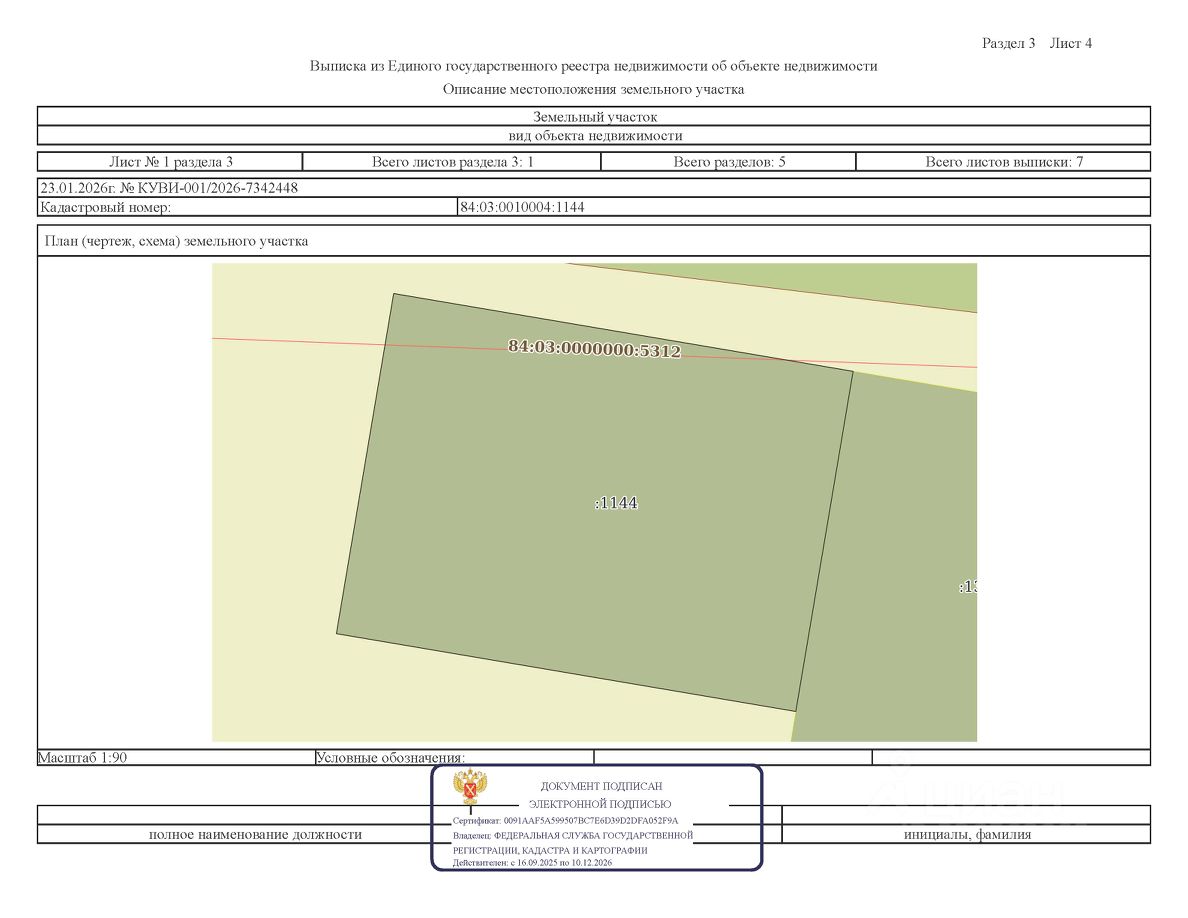Click the cell 'полное наименование должности'
The width and height of the screenshot is (1188, 918).
(255, 834)
